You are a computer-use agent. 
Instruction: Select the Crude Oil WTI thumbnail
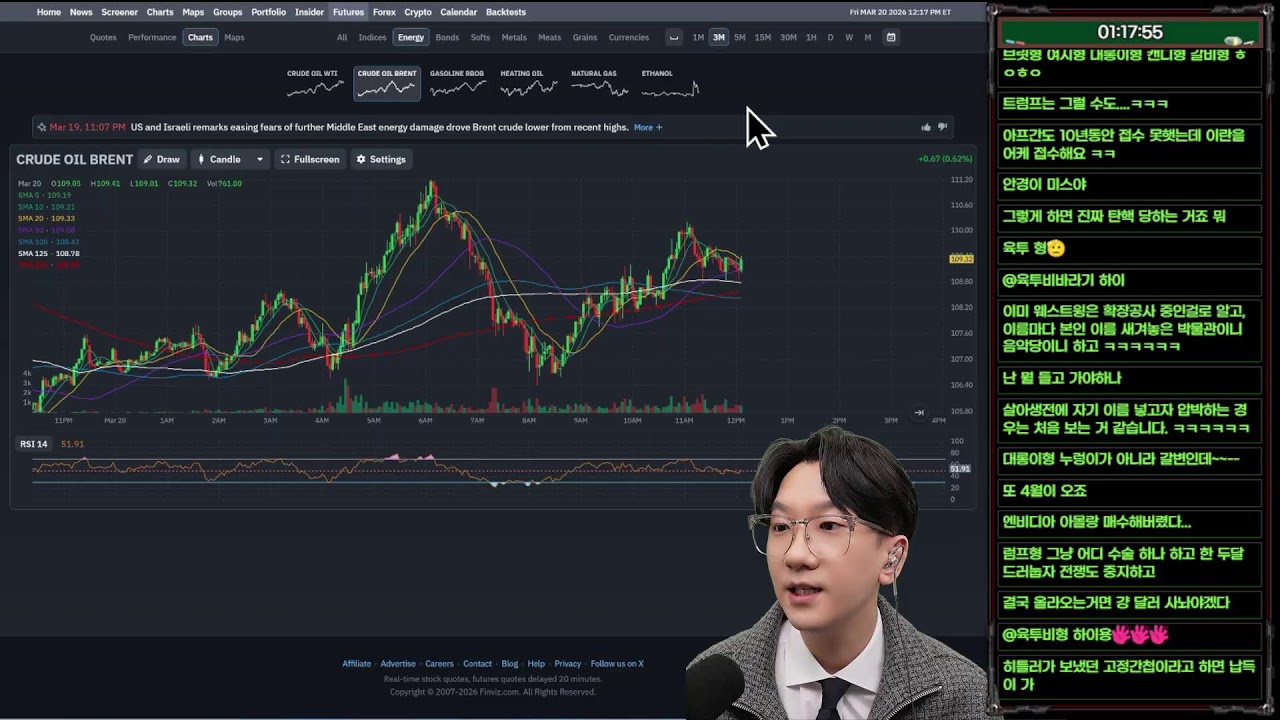[315, 84]
